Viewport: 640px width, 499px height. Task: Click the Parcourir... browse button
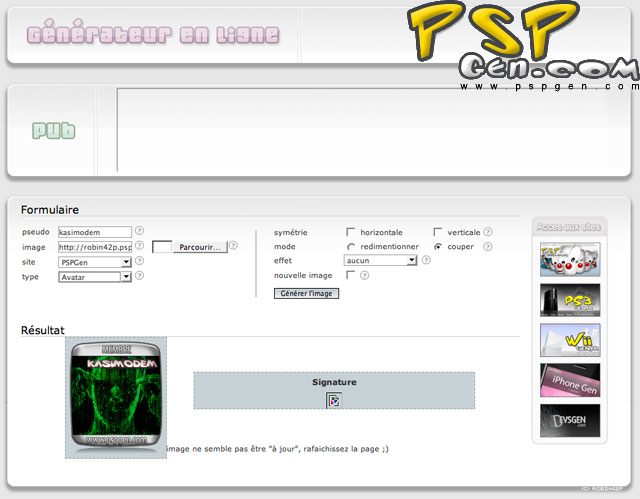(200, 247)
